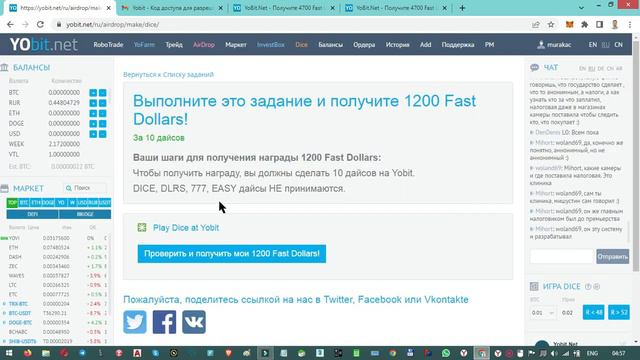Image resolution: width=640 pixels, height=360 pixels.
Task: Click the bank icon next to БАЛАНСЫ
Action: [x=4, y=67]
